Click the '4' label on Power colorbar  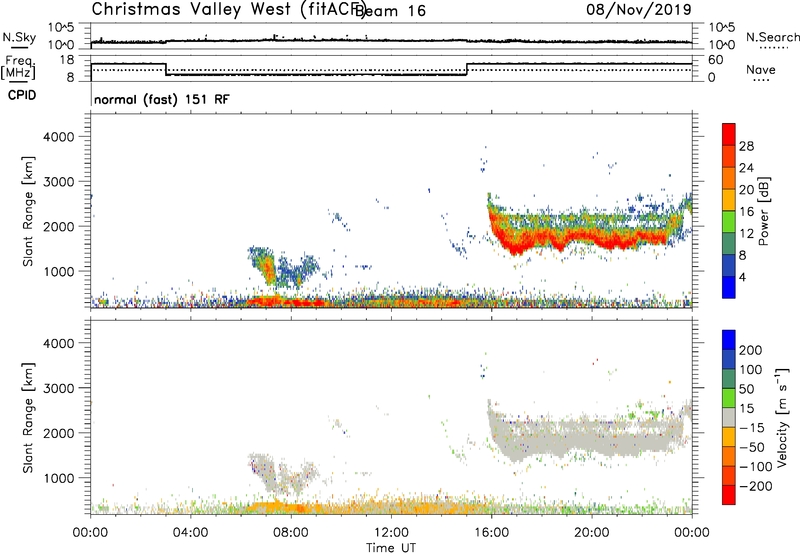(x=743, y=277)
